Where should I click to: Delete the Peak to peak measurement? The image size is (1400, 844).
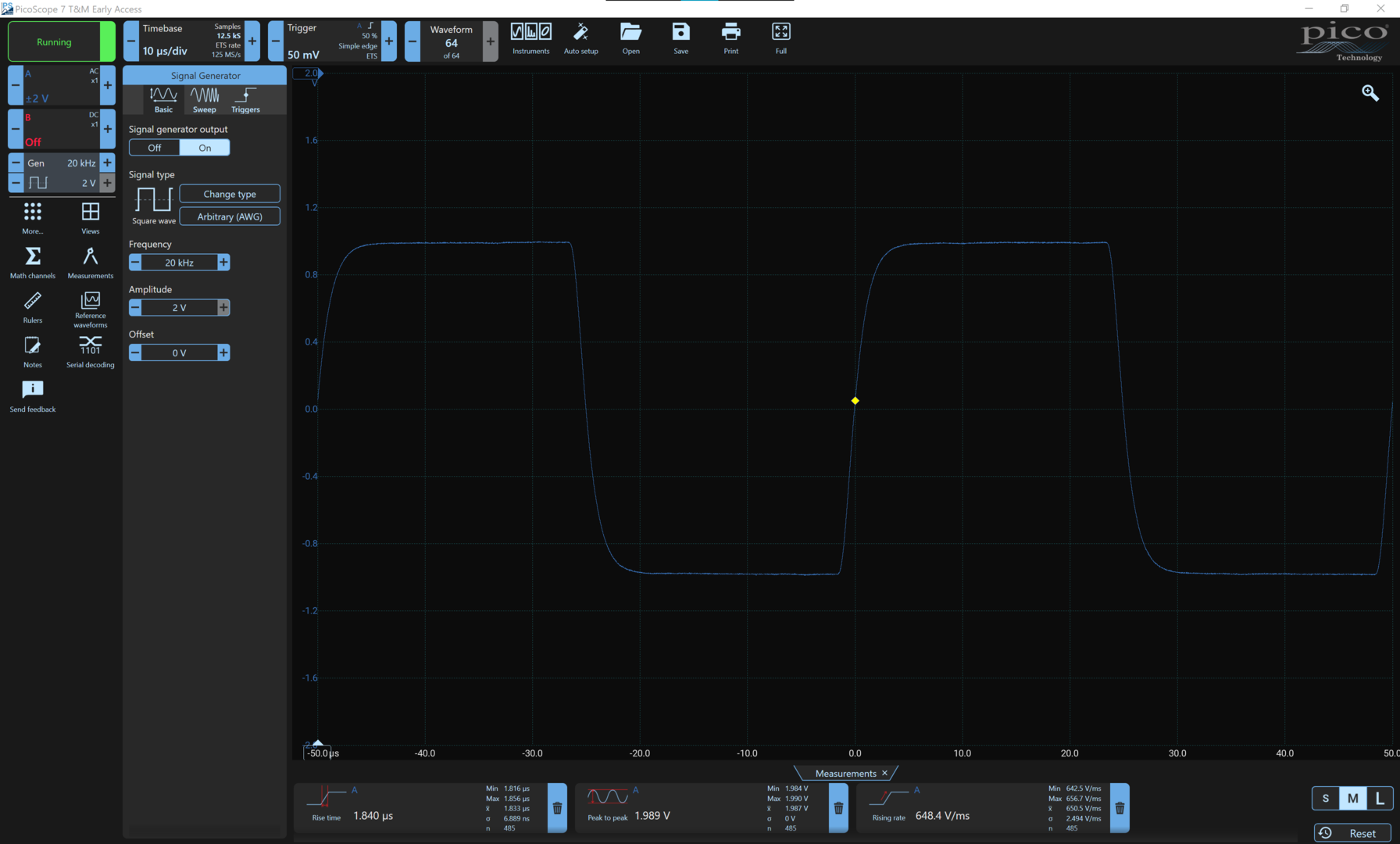tap(838, 808)
